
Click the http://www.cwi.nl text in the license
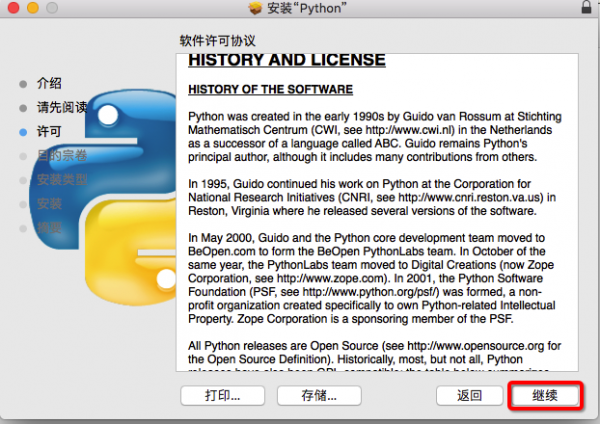[409, 130]
